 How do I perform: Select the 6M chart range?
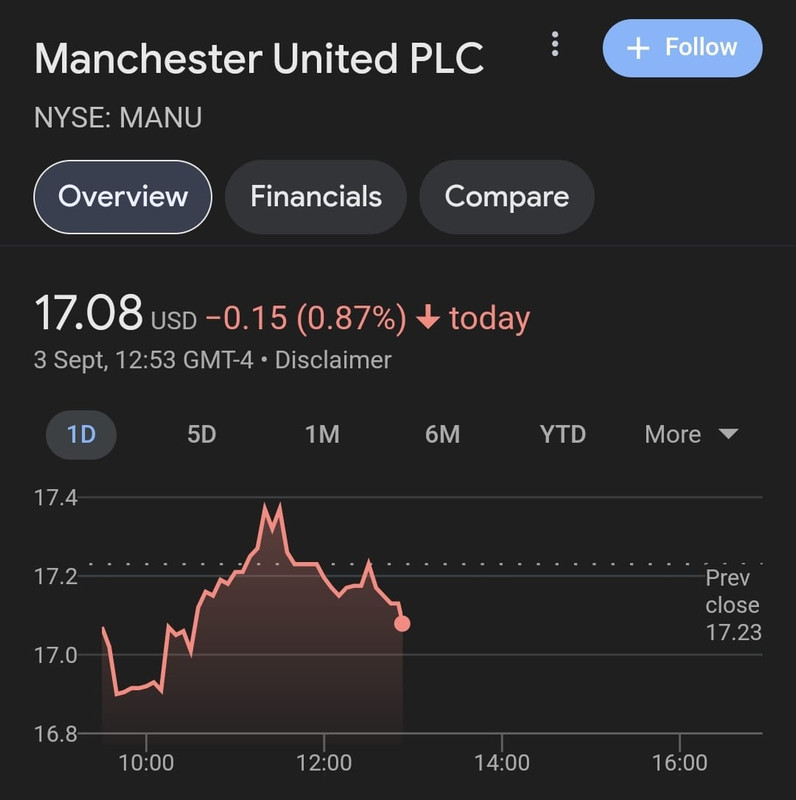point(442,434)
